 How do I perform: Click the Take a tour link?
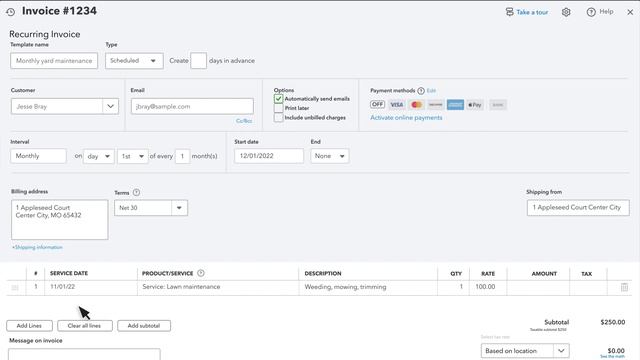point(532,12)
